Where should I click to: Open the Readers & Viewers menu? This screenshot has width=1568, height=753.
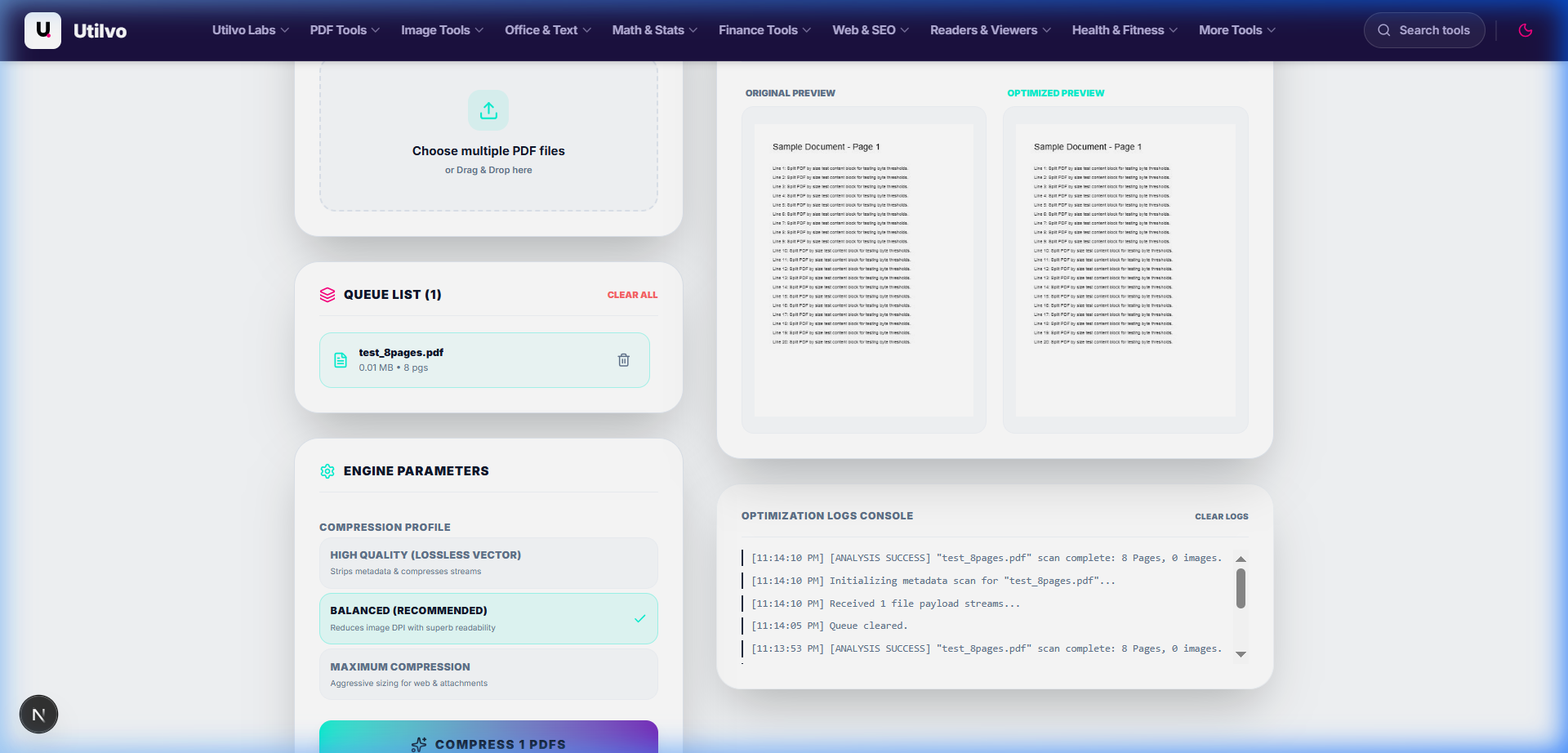(x=991, y=30)
